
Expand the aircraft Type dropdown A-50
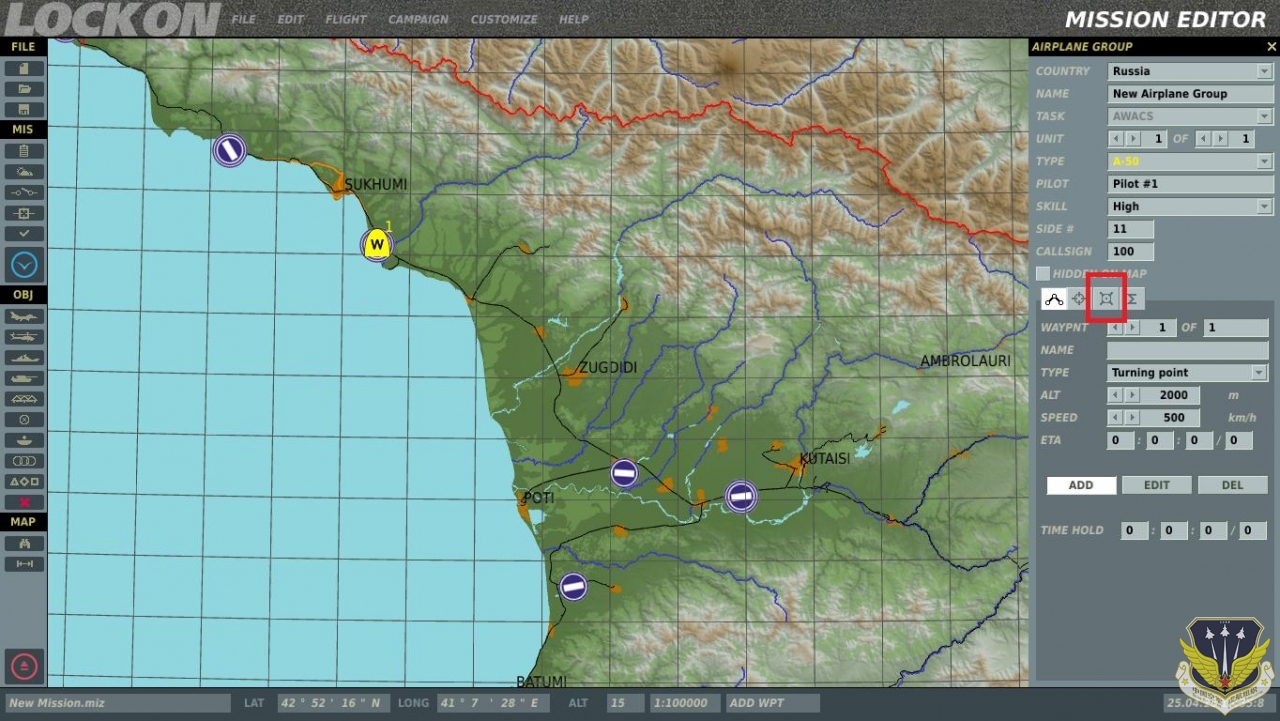coord(1264,161)
